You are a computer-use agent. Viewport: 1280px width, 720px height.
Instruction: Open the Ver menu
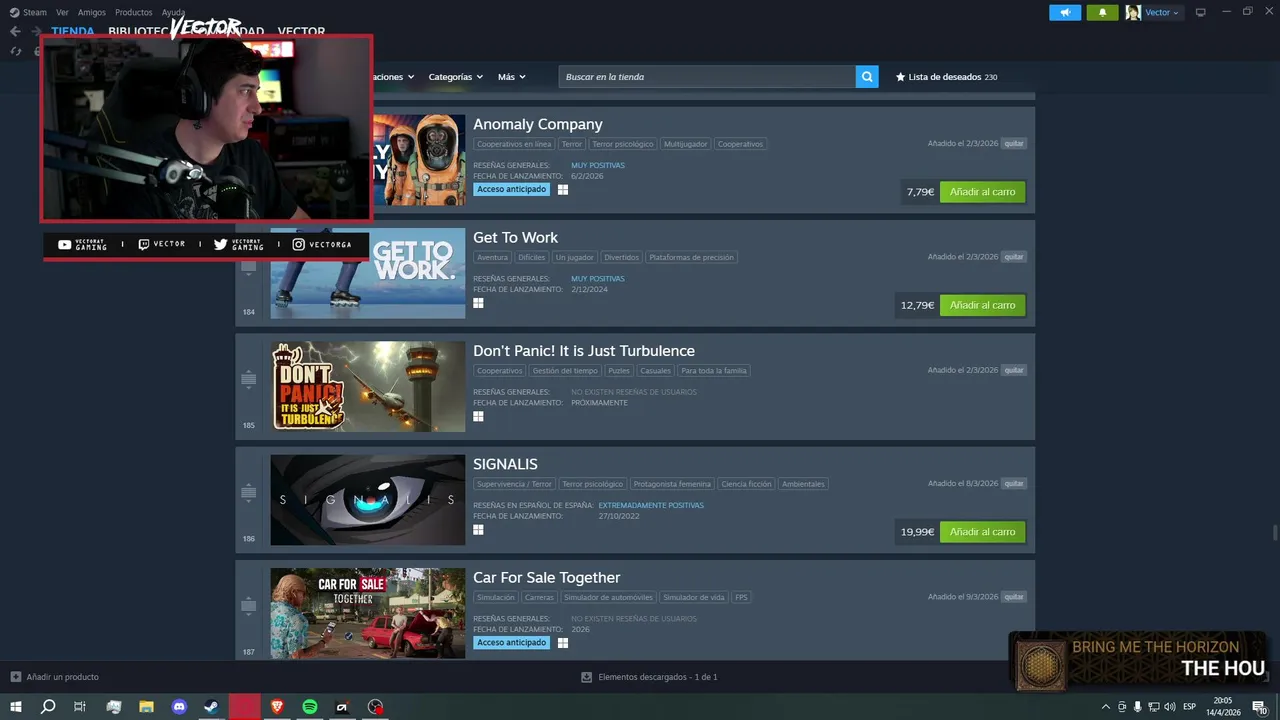tap(62, 12)
